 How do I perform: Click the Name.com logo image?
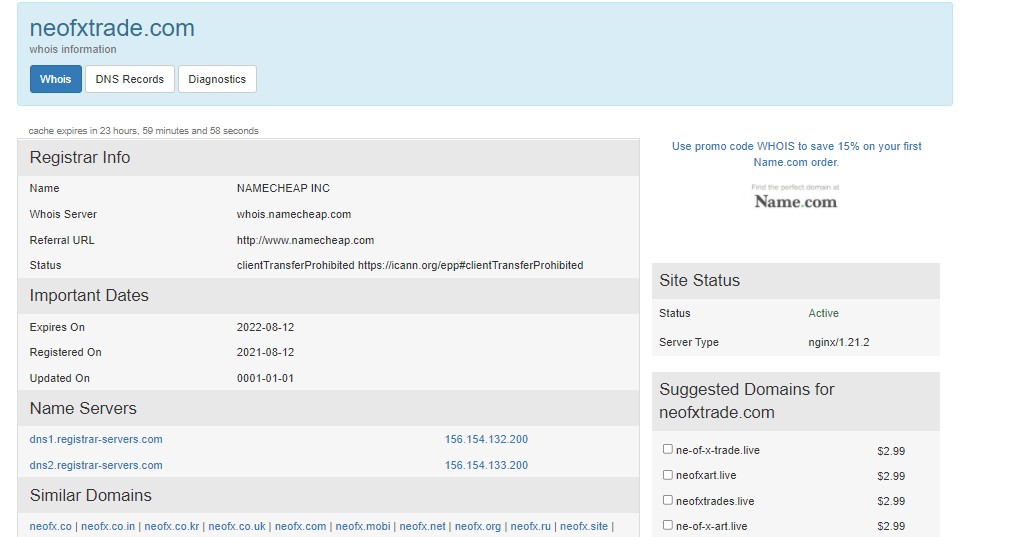(796, 198)
